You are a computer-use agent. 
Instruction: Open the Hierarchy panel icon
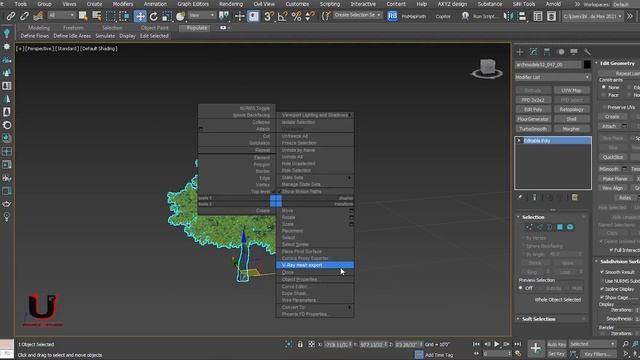pos(547,52)
